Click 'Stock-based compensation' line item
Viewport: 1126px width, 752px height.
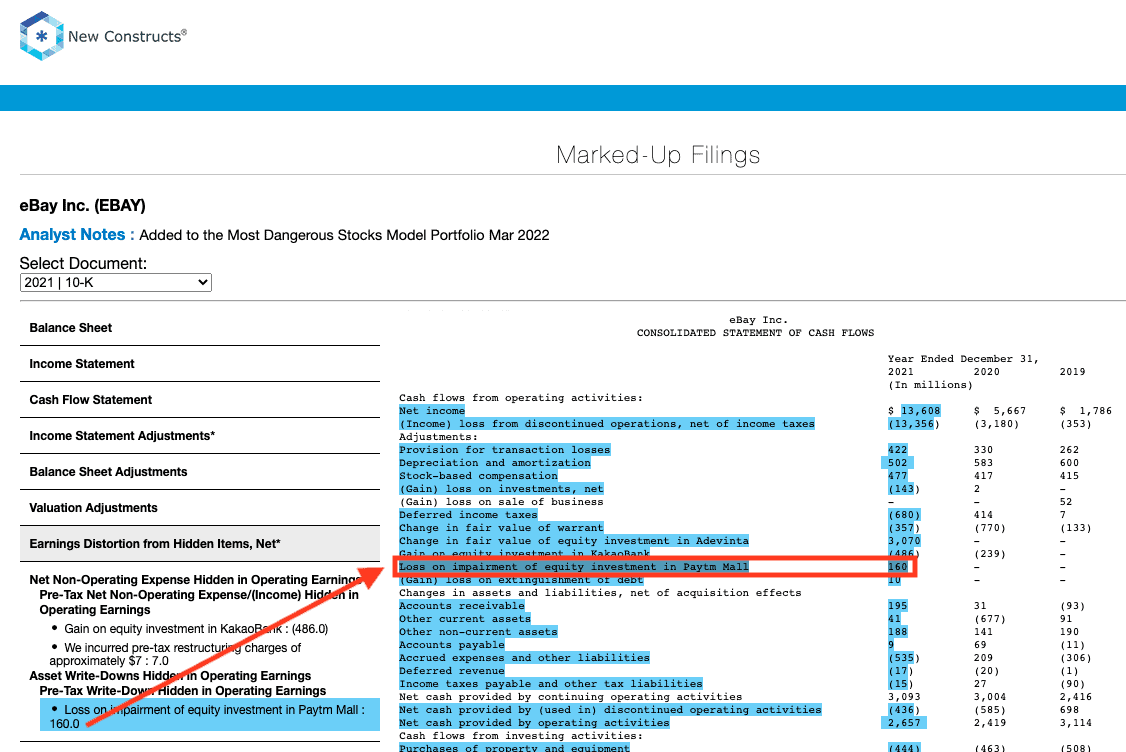(478, 476)
